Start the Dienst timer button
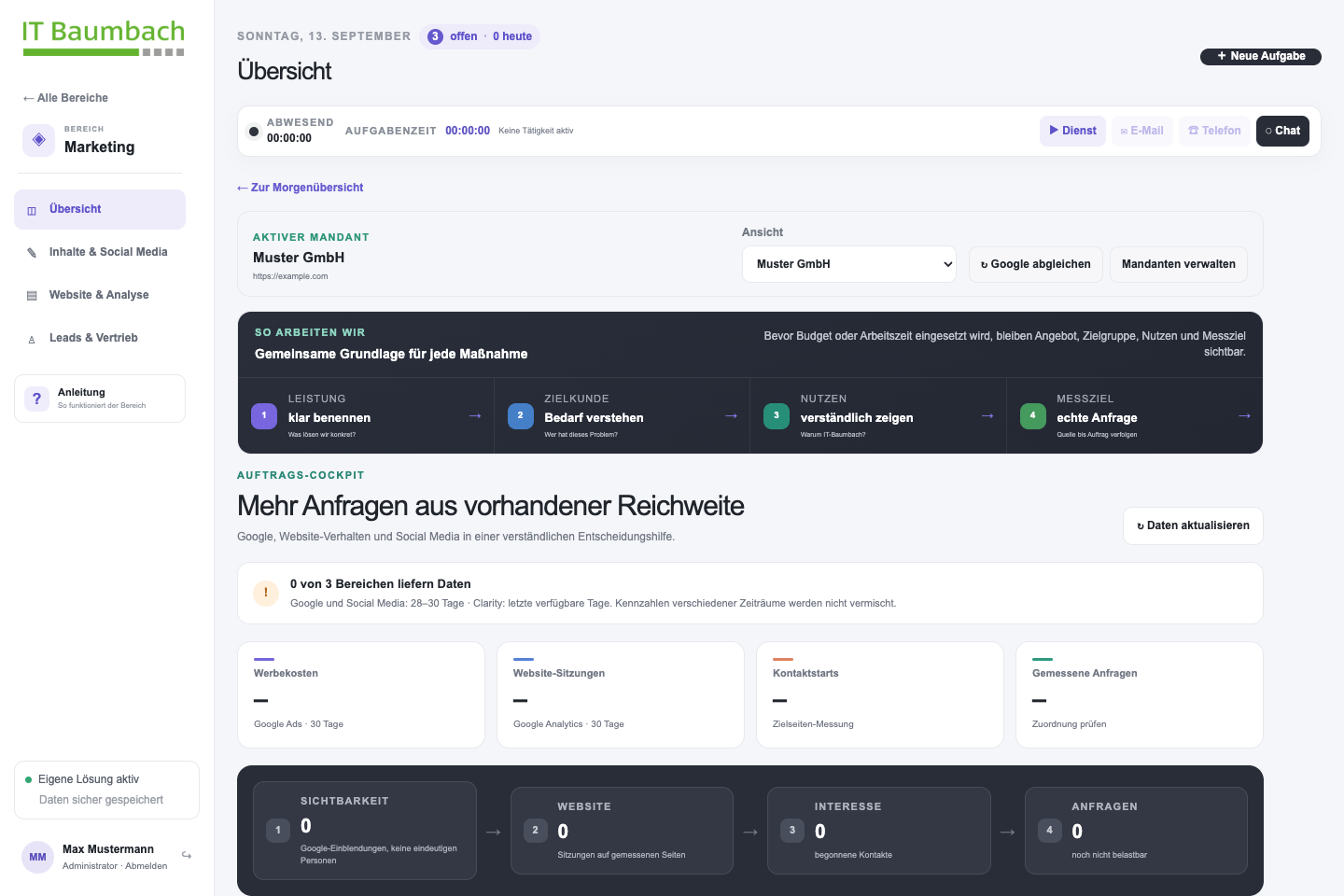Screen dimensions: 1344x896 point(1072,131)
